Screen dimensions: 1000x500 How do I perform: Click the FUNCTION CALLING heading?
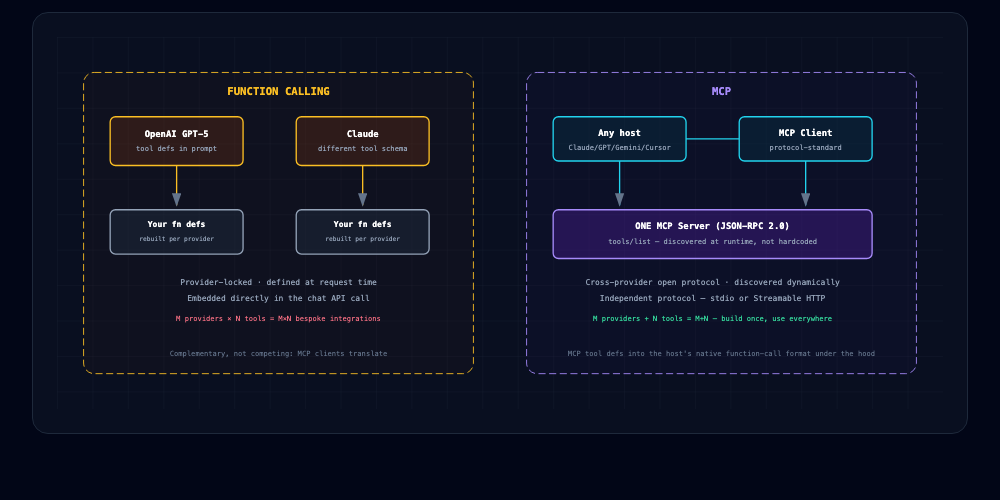[x=278, y=91]
